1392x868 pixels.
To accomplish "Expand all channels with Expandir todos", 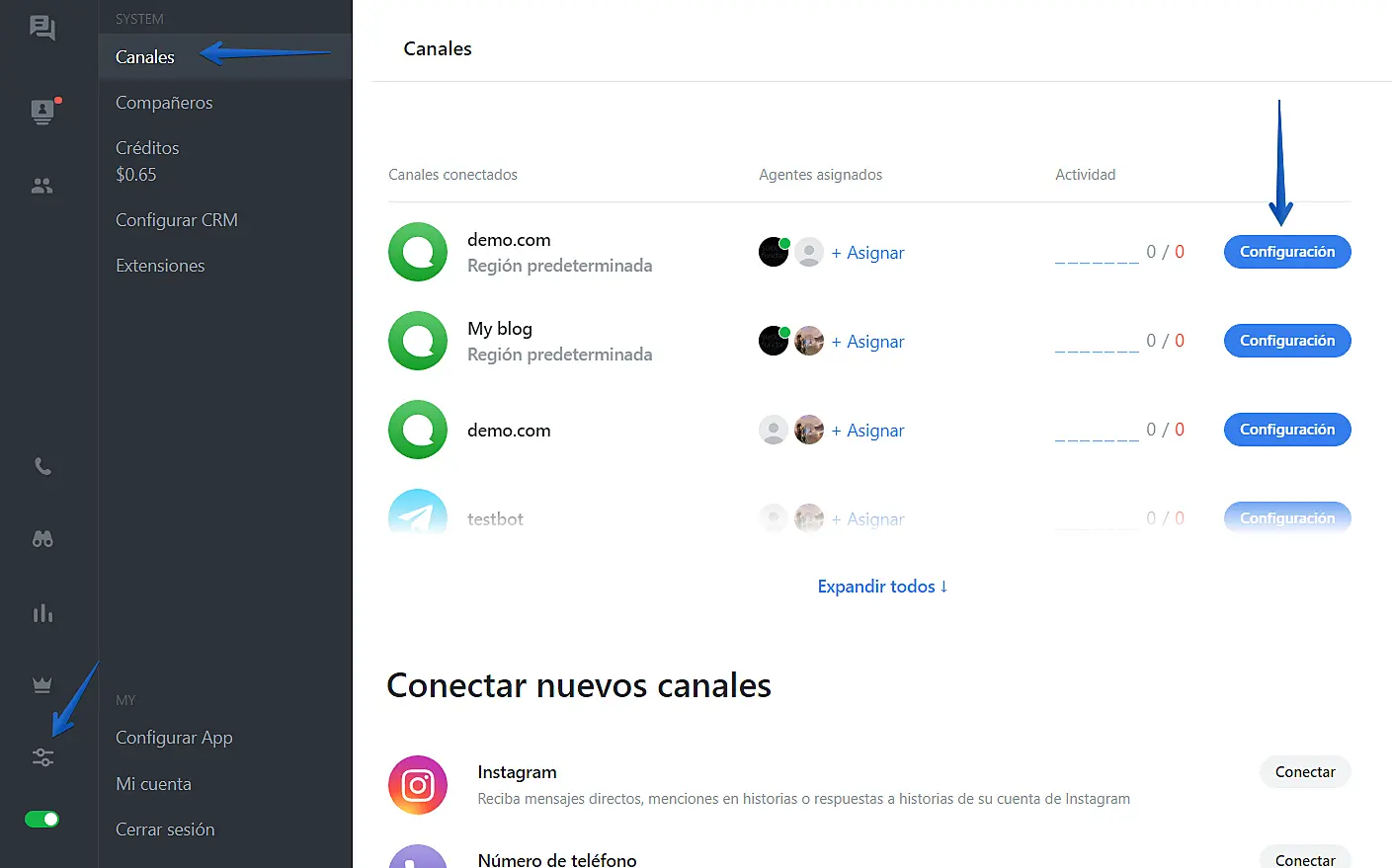I will pos(882,587).
